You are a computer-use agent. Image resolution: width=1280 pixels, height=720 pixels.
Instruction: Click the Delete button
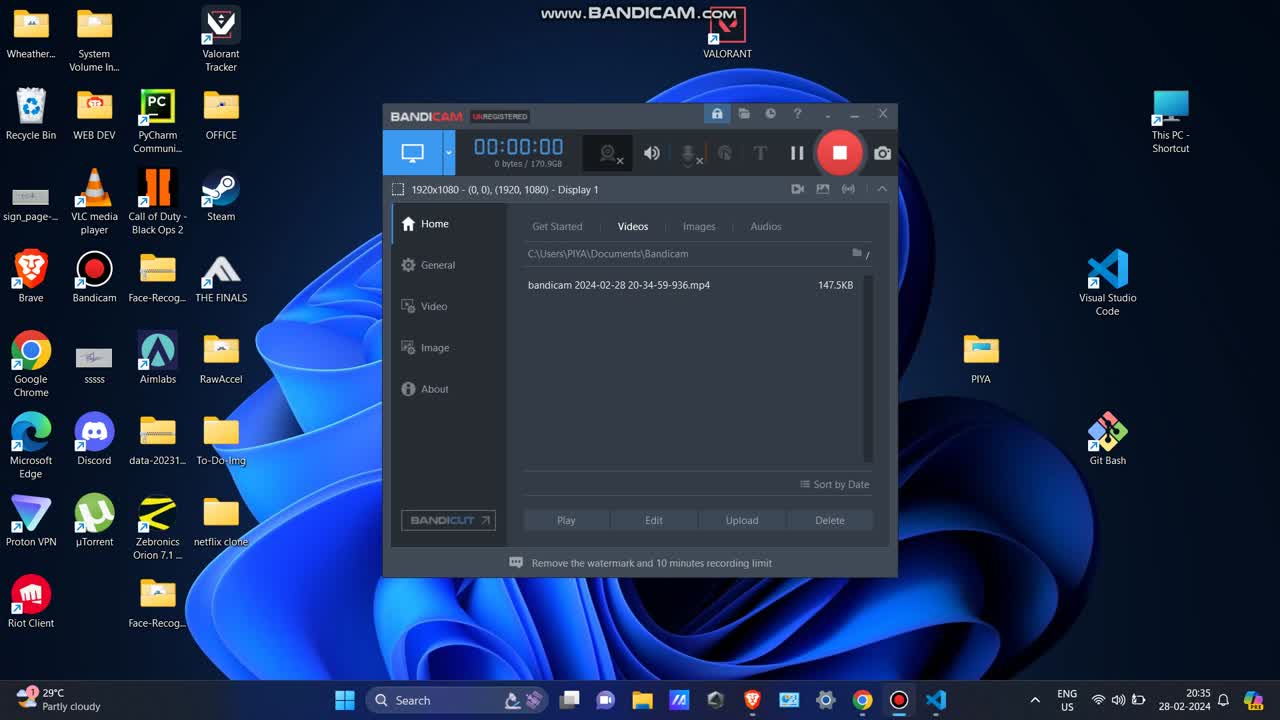pyautogui.click(x=830, y=520)
